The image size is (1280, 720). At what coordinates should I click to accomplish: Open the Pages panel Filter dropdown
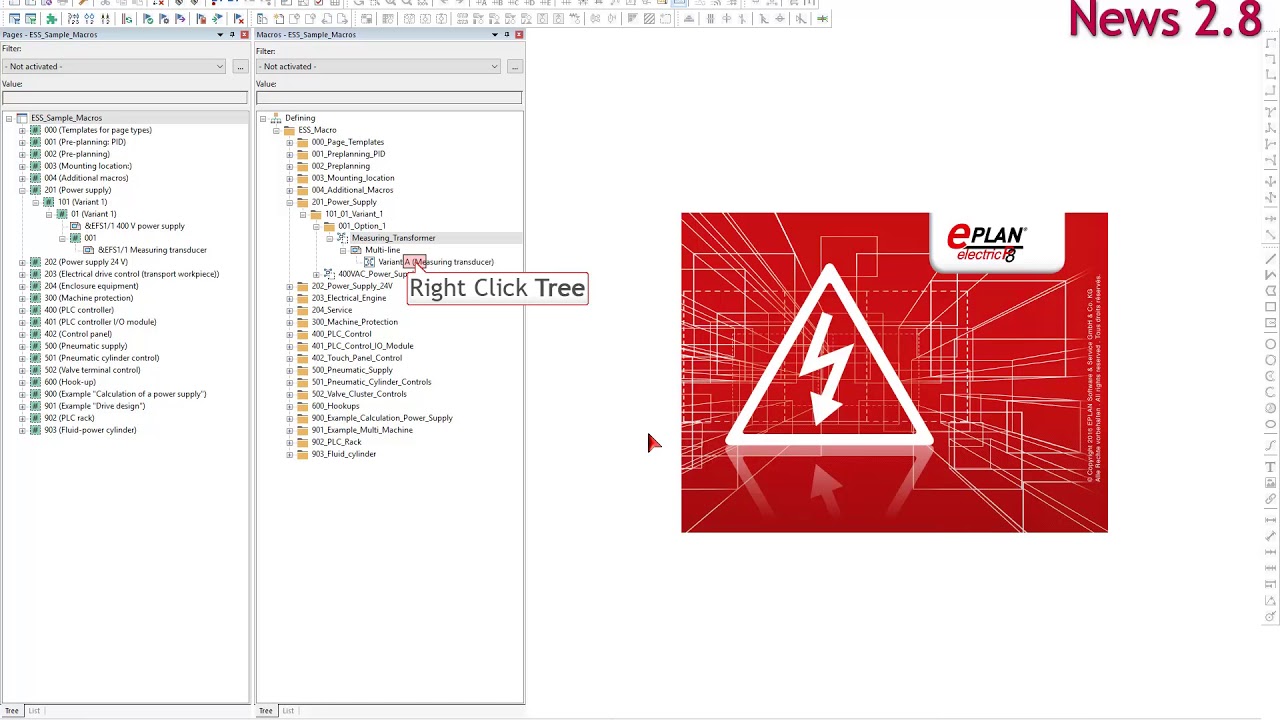point(220,67)
